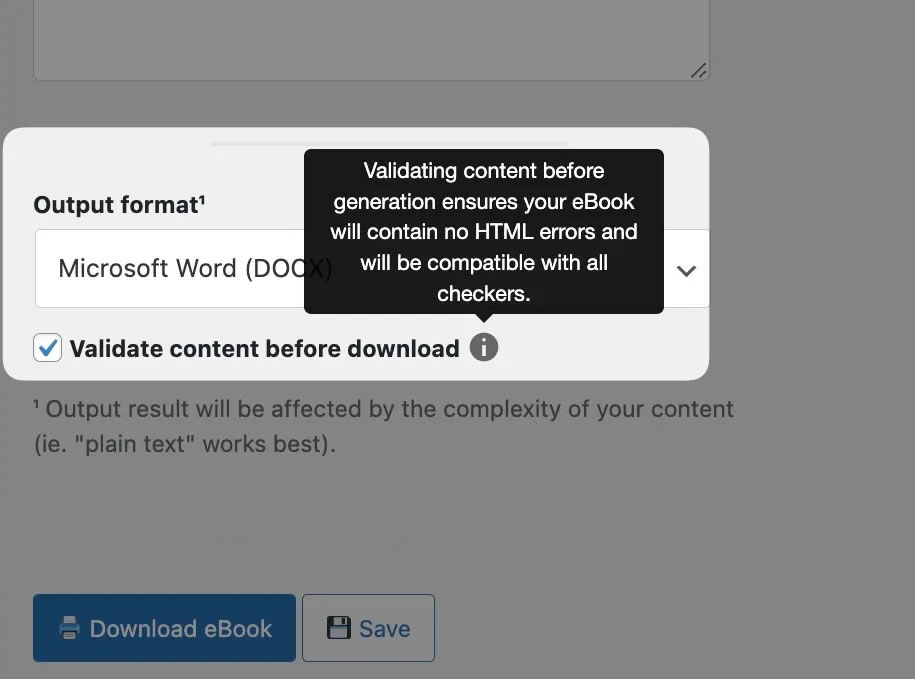Viewport: 915px width, 679px height.
Task: Click the black validation tooltip text
Action: point(484,232)
